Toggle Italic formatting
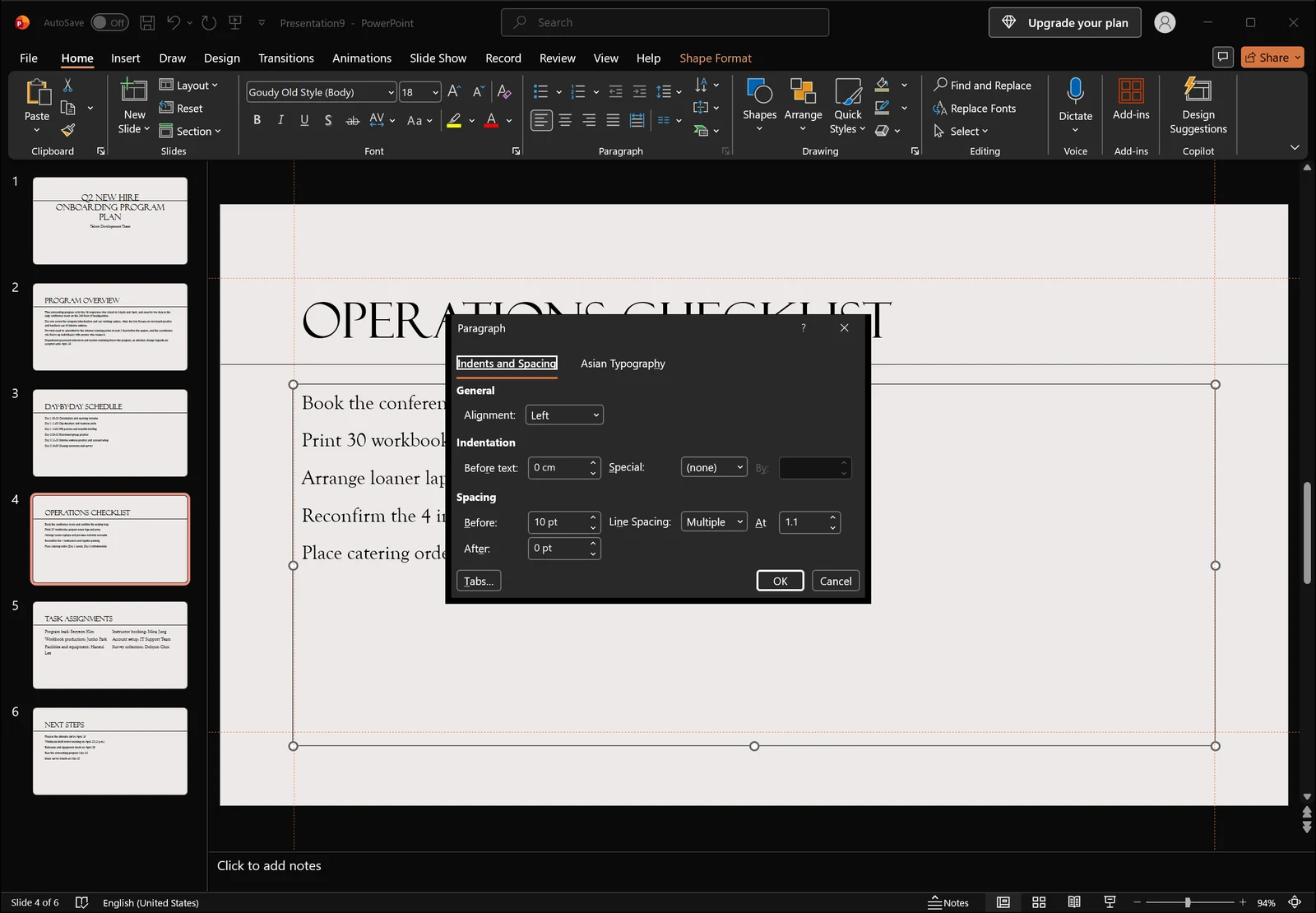Viewport: 1316px width, 913px height. coord(280,120)
